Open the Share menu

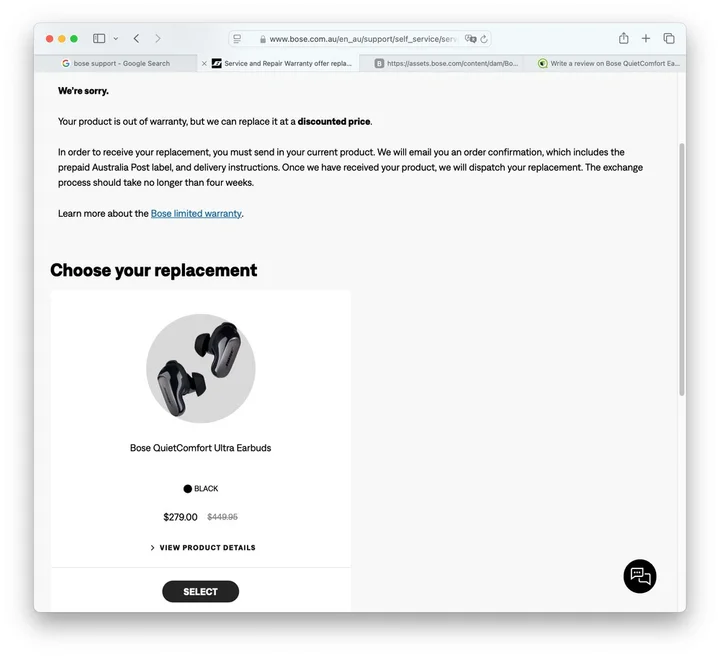point(624,39)
